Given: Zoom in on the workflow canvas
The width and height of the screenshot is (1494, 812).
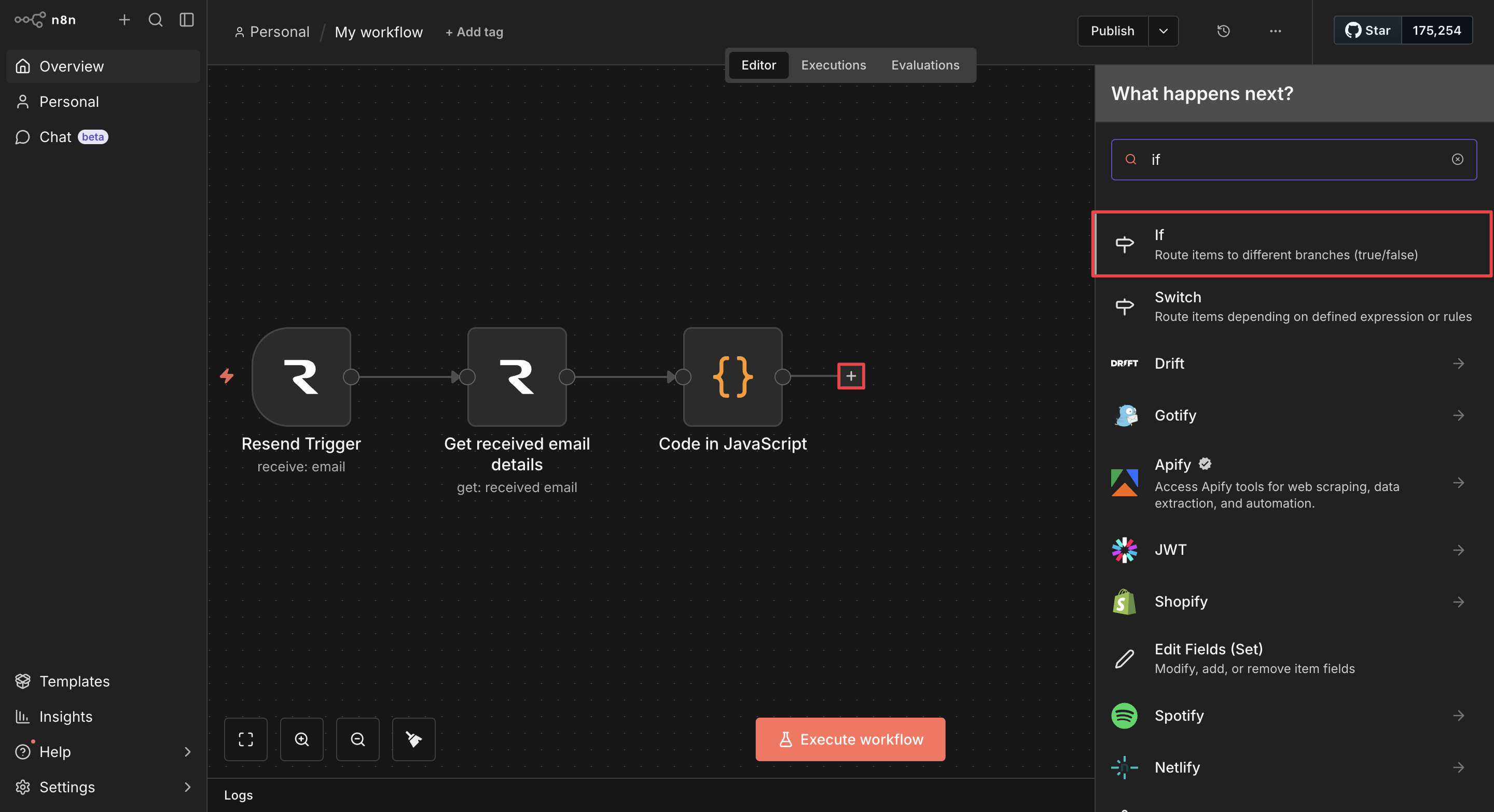Looking at the screenshot, I should (x=301, y=739).
